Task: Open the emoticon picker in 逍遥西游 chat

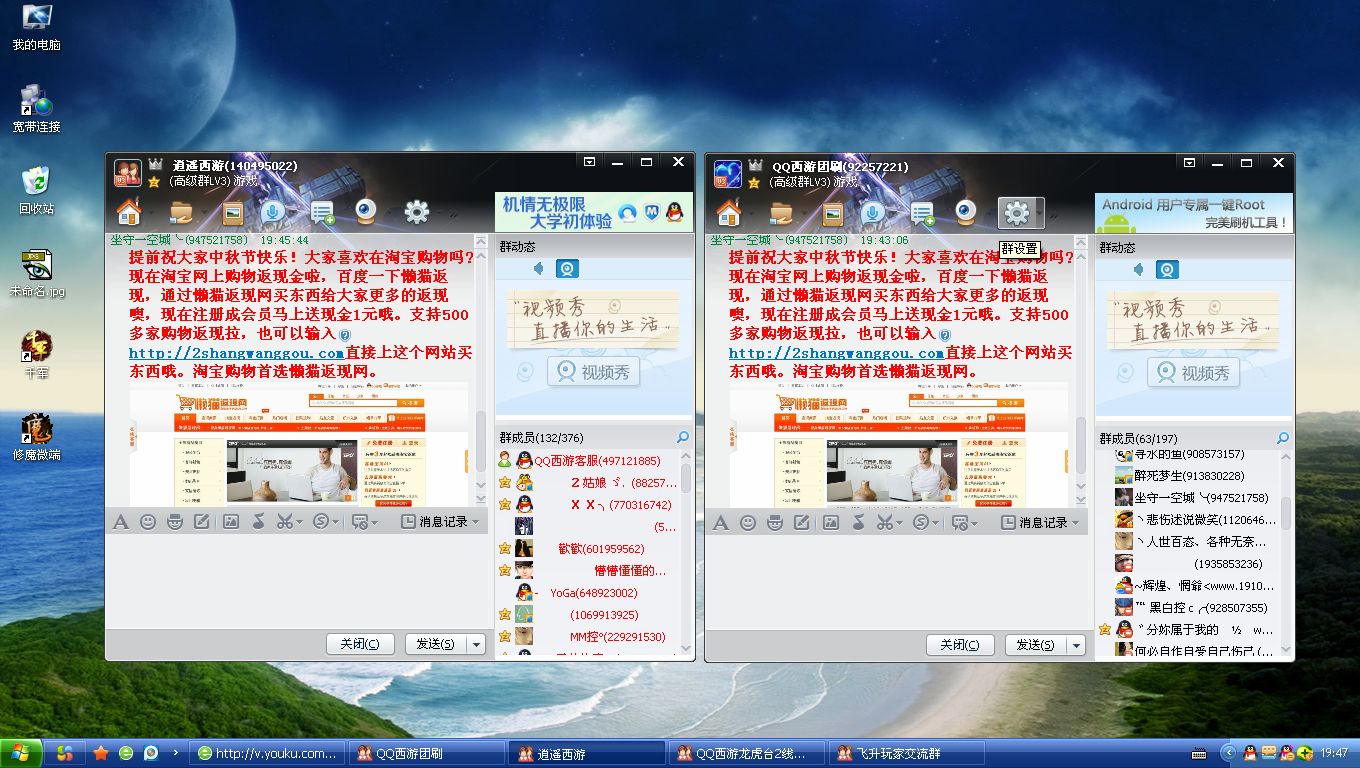Action: coord(148,522)
